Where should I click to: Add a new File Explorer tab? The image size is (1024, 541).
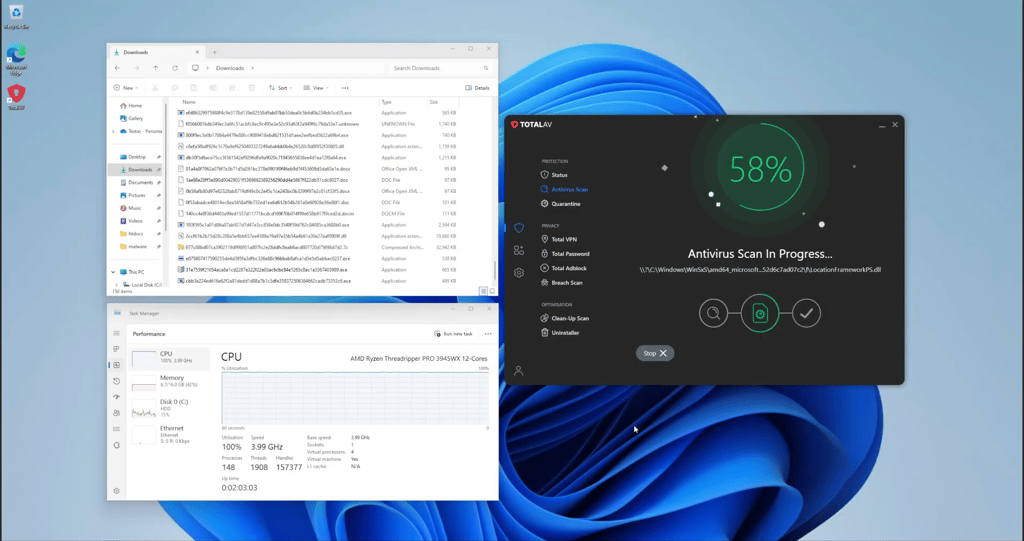point(214,52)
